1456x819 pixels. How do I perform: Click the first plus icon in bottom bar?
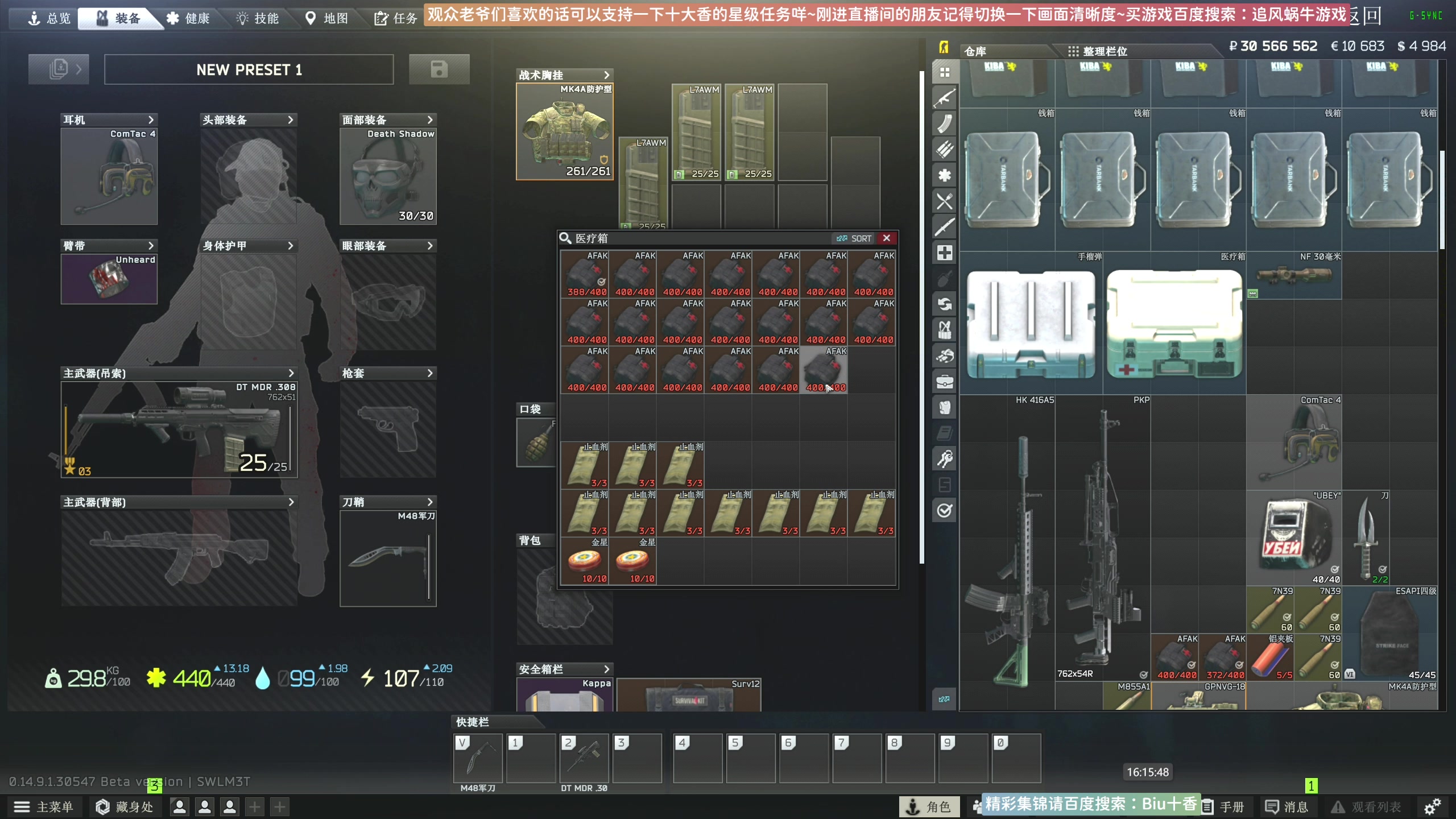coord(255,806)
